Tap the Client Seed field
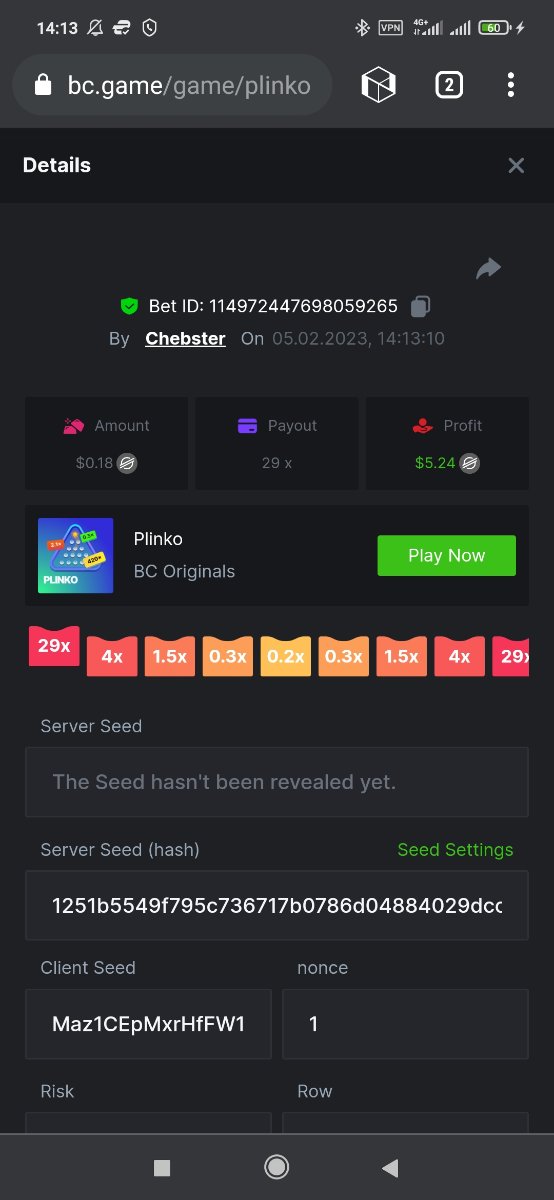 coord(148,1024)
